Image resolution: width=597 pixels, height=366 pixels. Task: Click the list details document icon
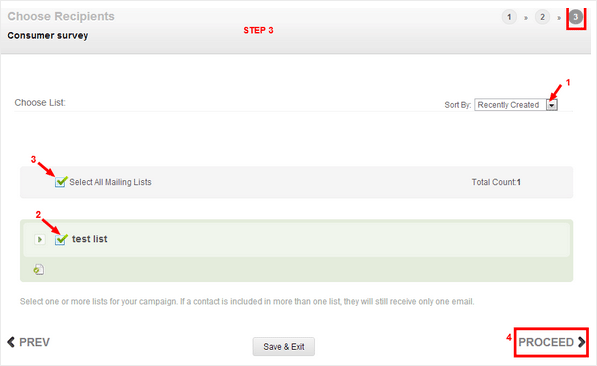(x=38, y=270)
